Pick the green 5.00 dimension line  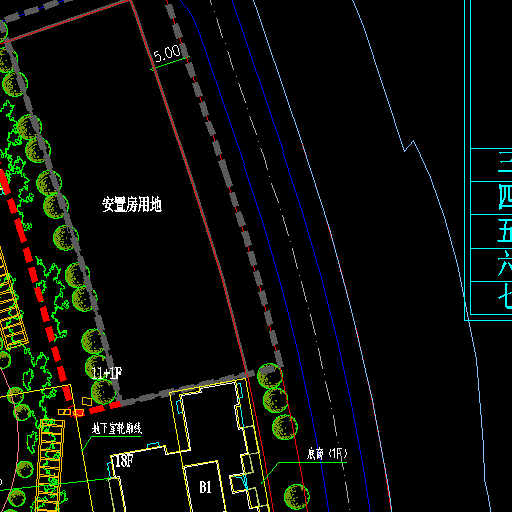pos(169,64)
